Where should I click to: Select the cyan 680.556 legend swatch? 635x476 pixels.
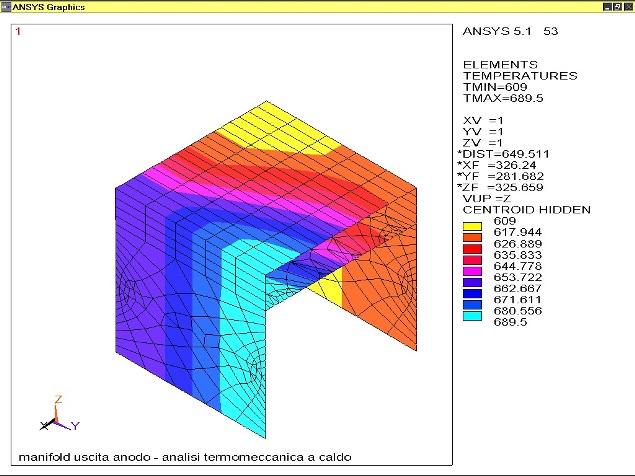472,316
